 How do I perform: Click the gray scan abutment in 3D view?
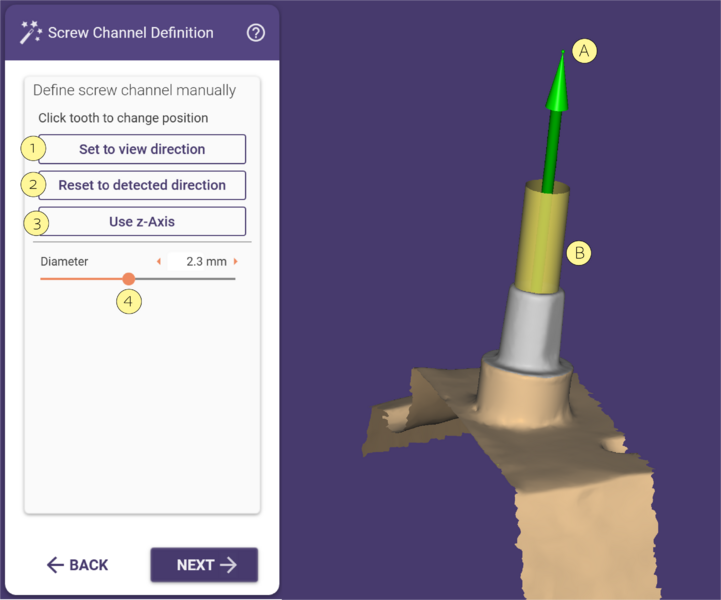[532, 330]
